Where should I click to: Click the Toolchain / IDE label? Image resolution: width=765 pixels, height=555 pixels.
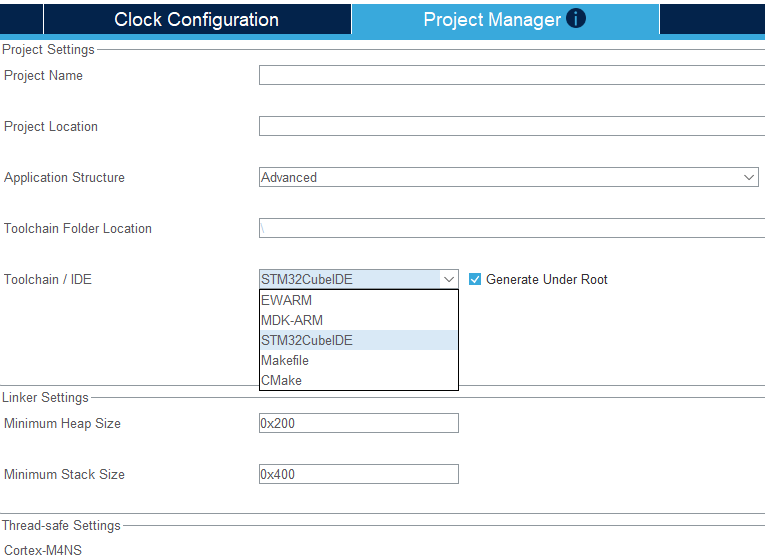pos(48,279)
